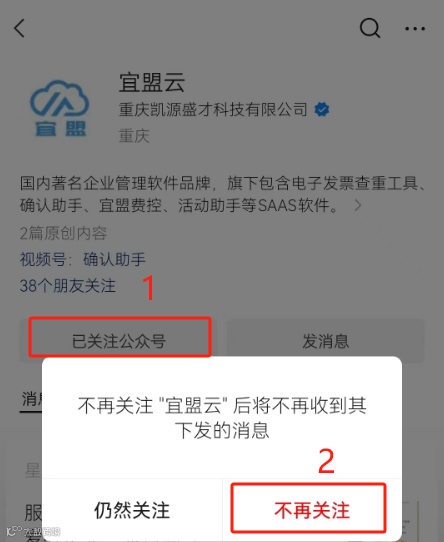
Task: Choose 仍然关注 to keep following
Action: point(132,510)
